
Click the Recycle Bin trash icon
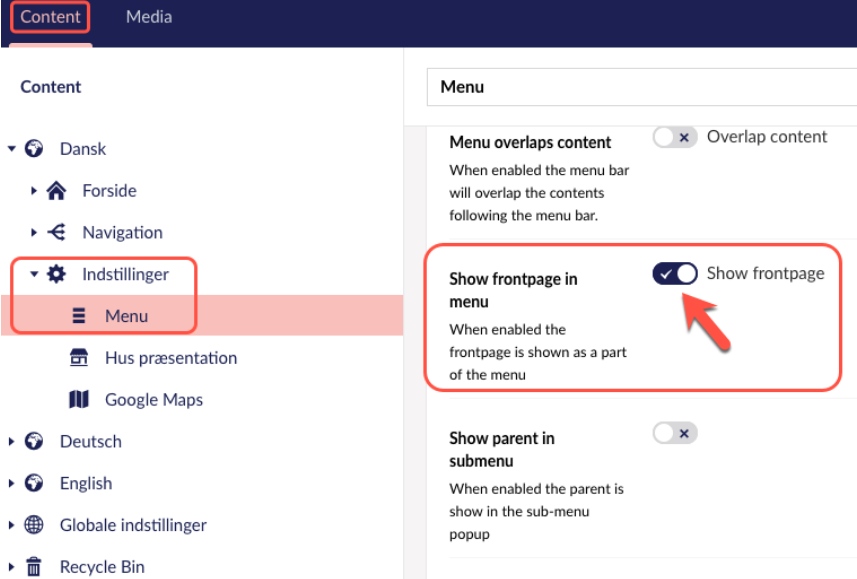(x=34, y=566)
